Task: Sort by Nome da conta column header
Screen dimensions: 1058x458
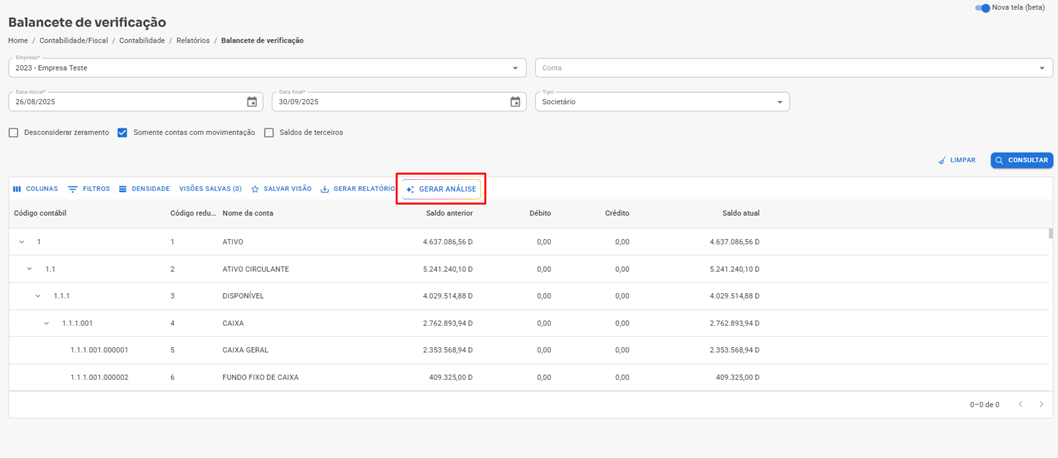Action: 248,213
